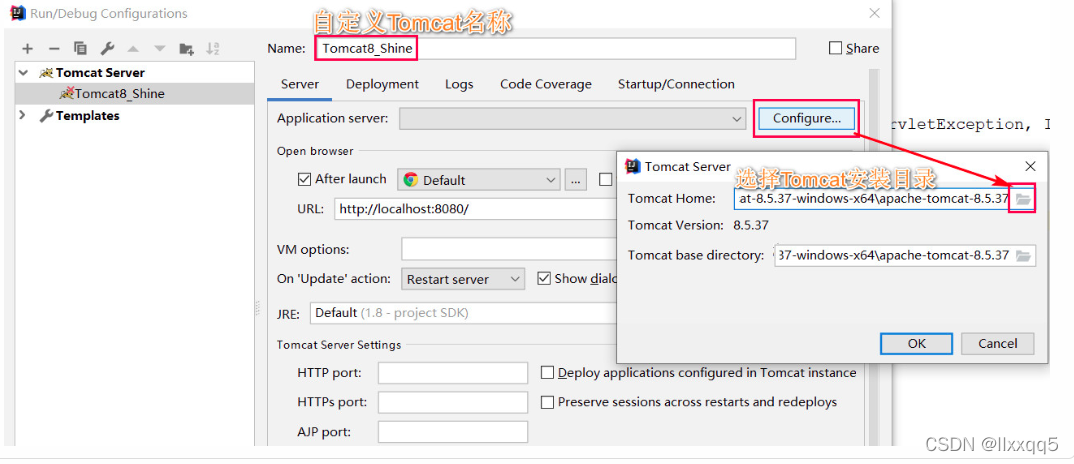This screenshot has height=464, width=1074.
Task: Switch to Startup/Connection tab
Action: coord(676,84)
